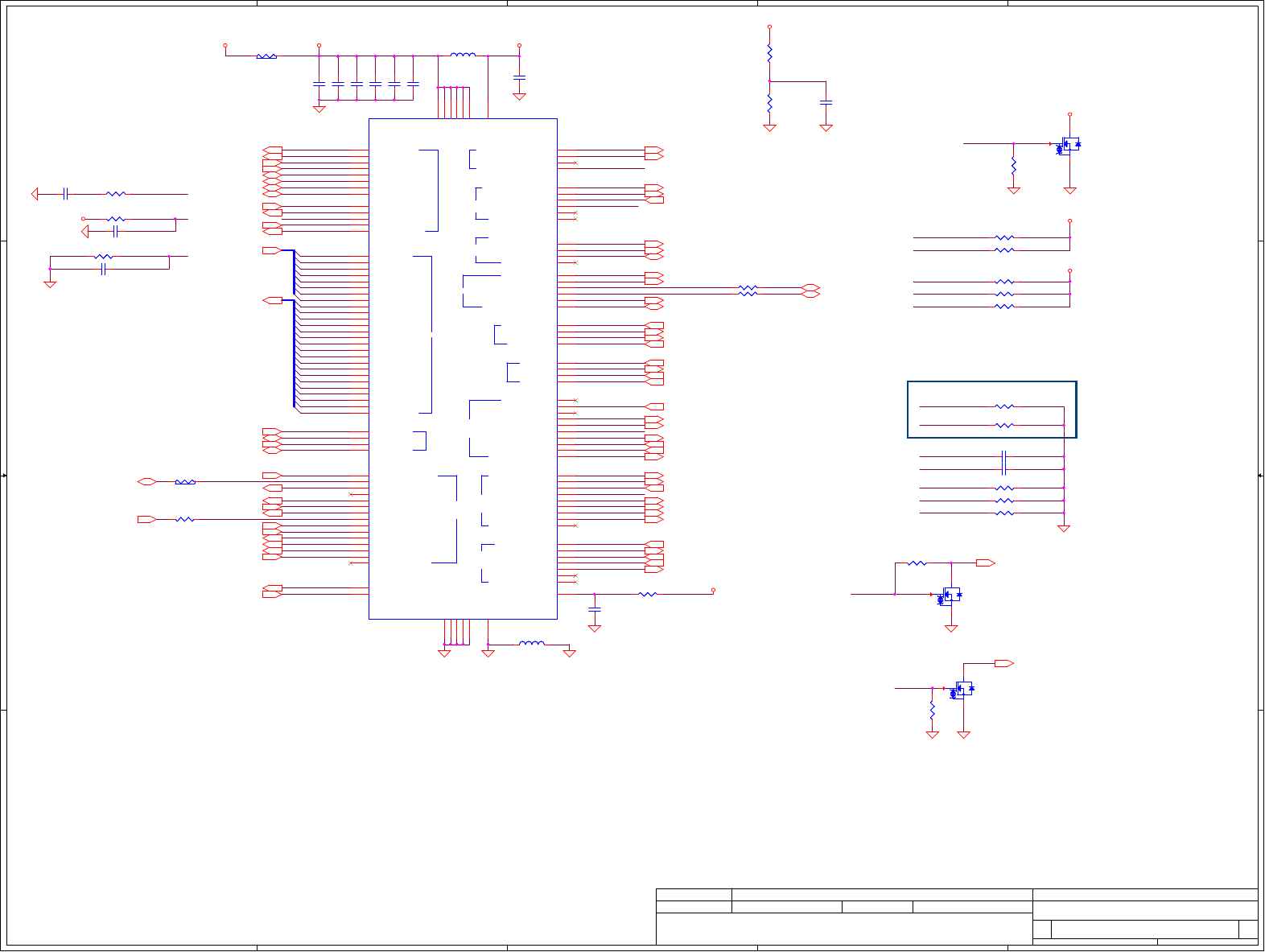Select capacitor right of the top inductor
1265x952 pixels.
pyautogui.click(x=519, y=77)
